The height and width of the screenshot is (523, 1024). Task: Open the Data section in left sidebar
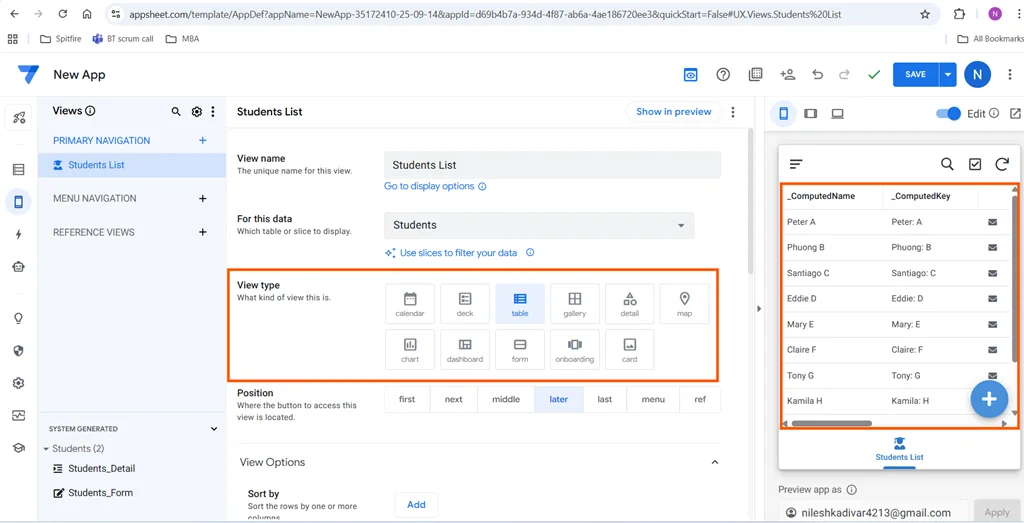click(x=18, y=170)
